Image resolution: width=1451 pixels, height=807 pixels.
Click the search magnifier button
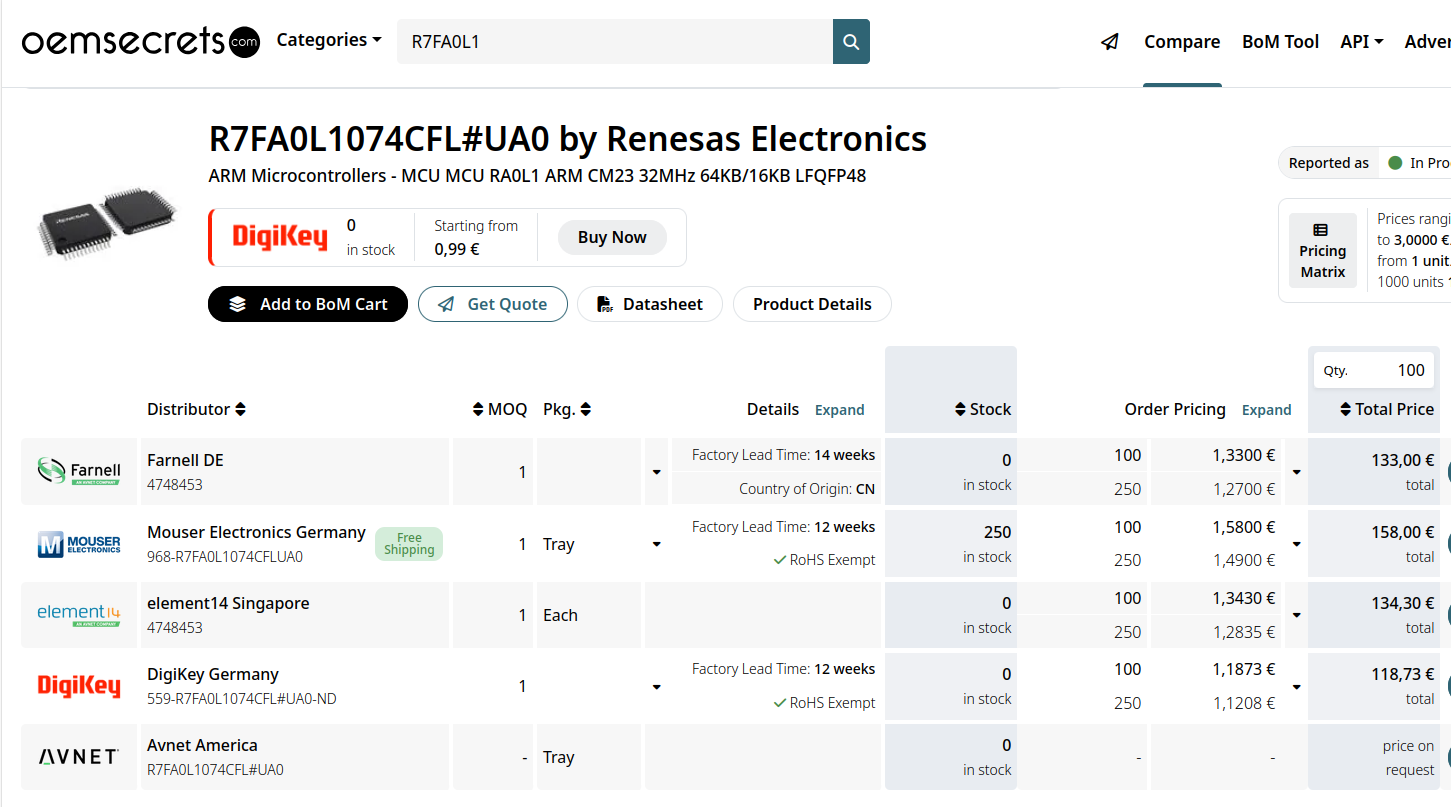(x=851, y=42)
